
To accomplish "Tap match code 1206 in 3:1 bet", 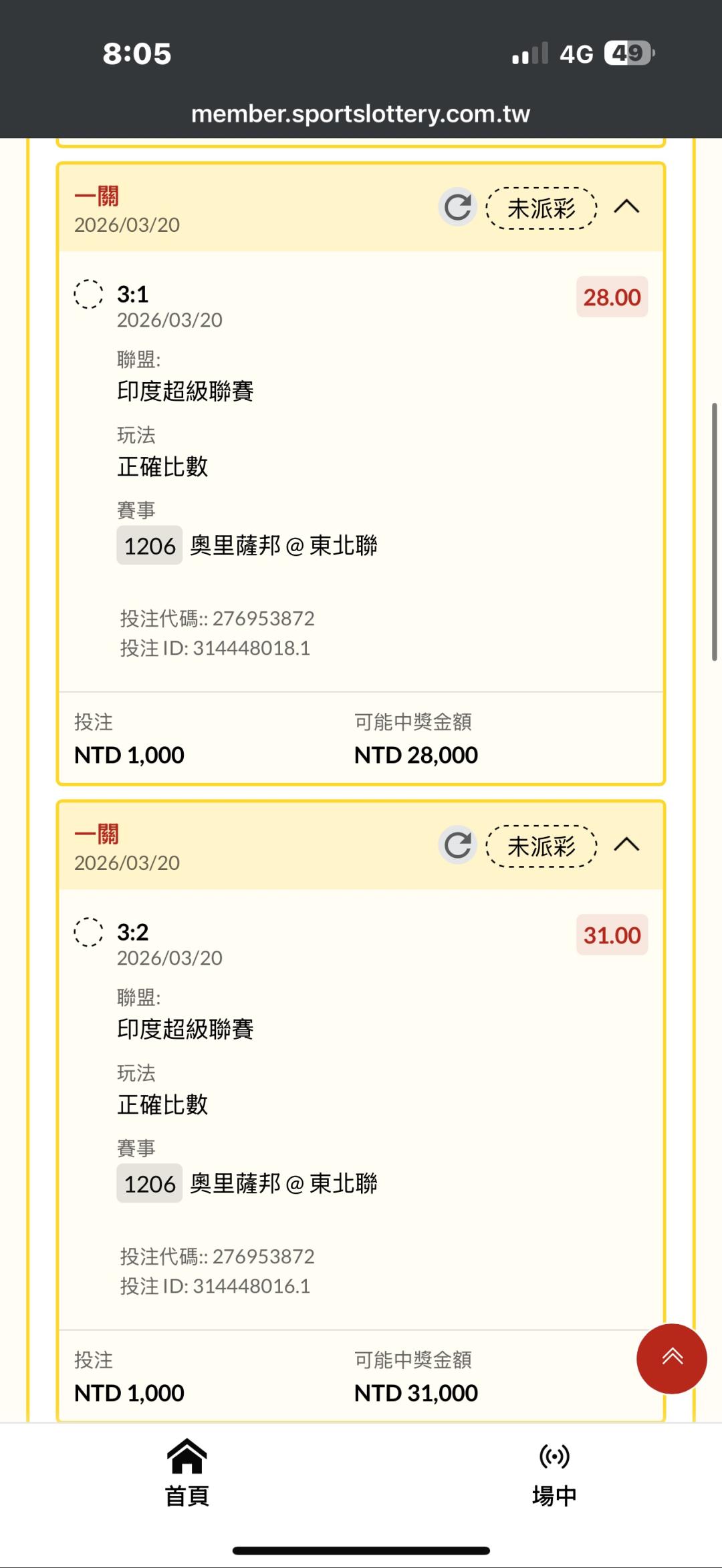I will coord(149,546).
